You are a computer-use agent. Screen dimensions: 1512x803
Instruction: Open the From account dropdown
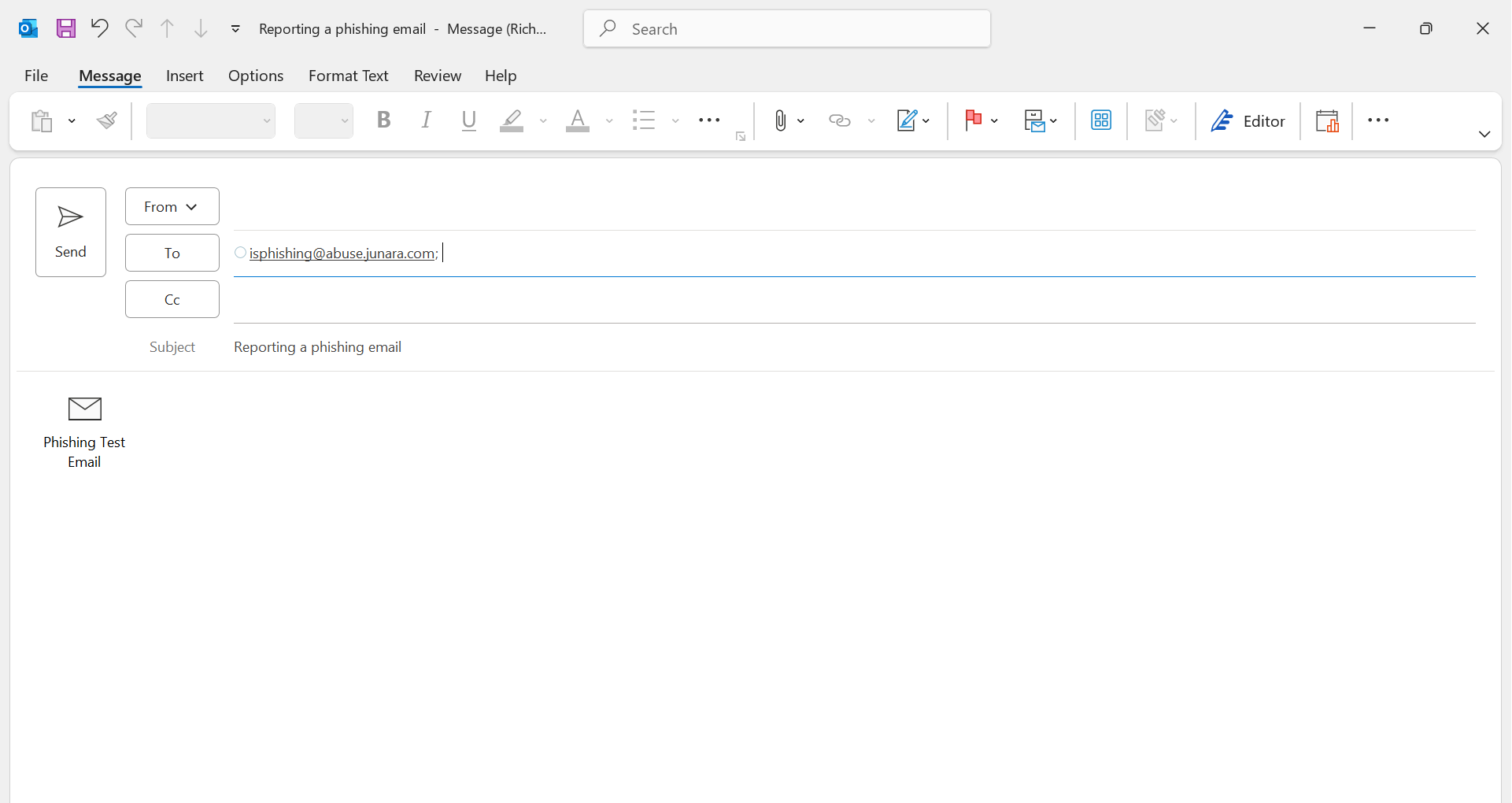click(172, 206)
